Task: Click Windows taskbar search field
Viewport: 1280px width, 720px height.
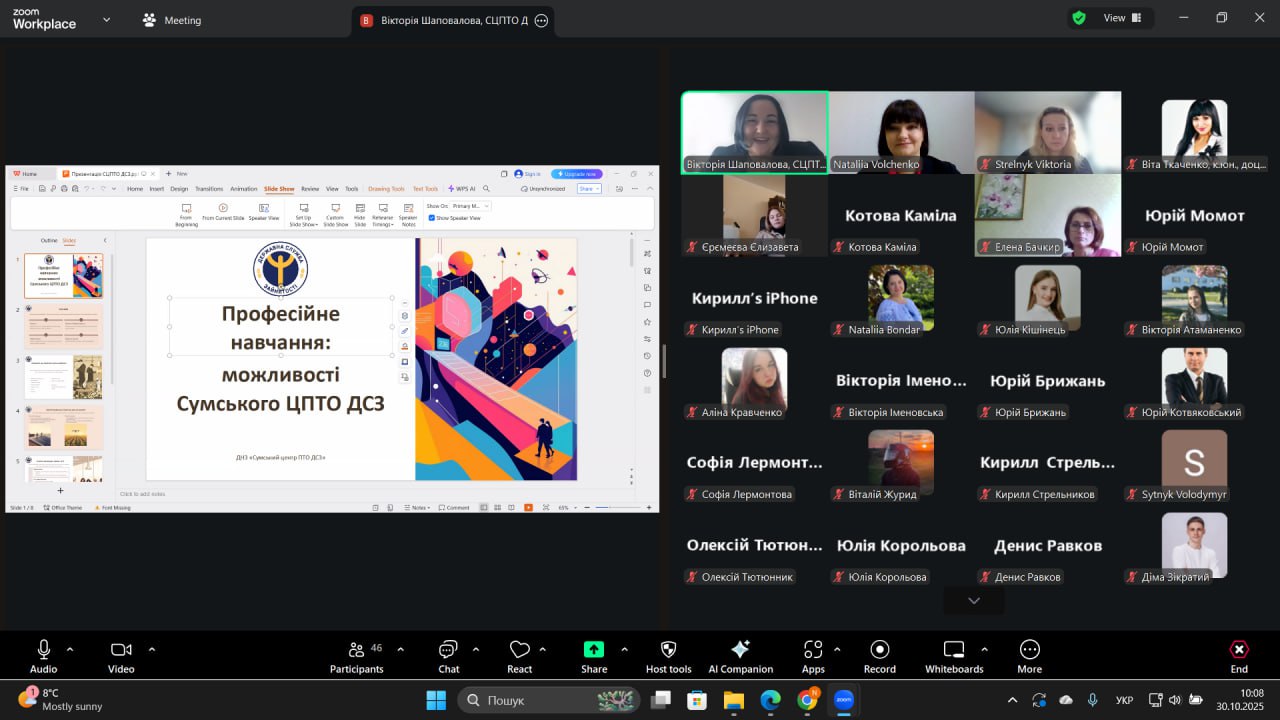Action: (x=548, y=701)
